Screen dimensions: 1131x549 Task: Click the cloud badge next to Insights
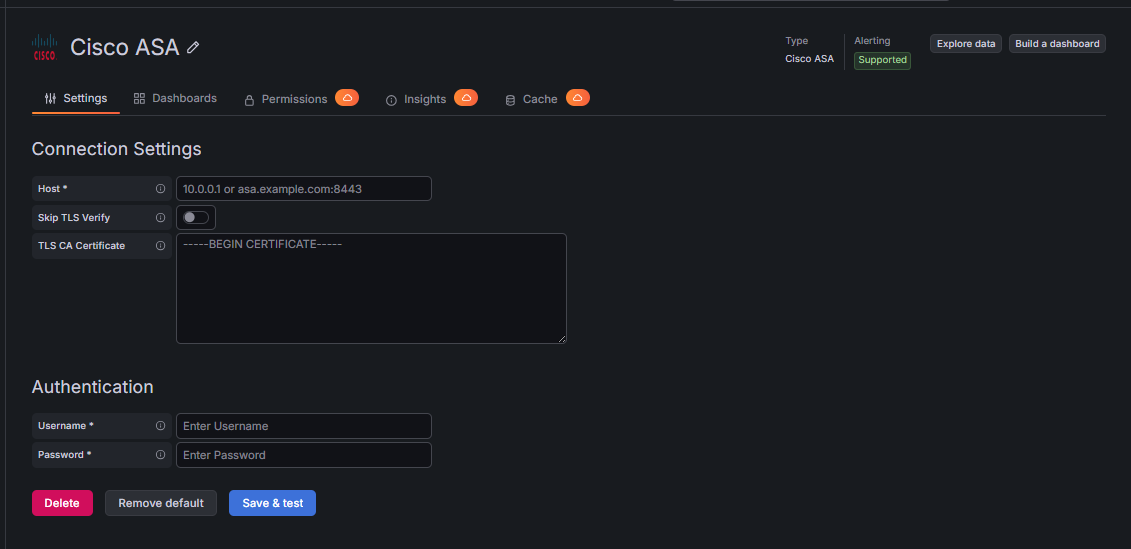coord(466,97)
